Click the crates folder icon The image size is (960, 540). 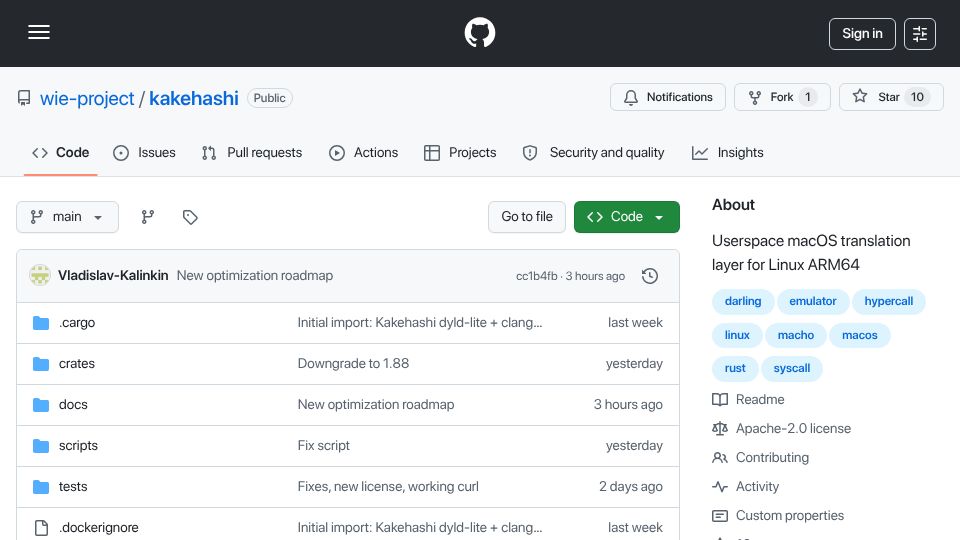(41, 364)
